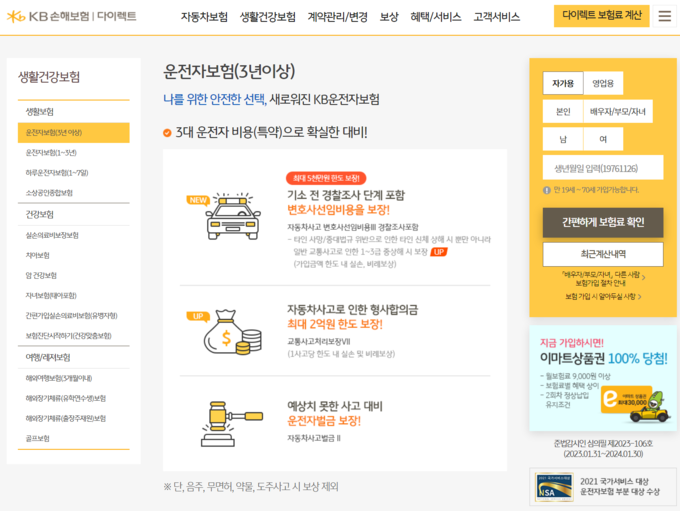
Task: Choose 본인 as the insured
Action: pos(563,111)
